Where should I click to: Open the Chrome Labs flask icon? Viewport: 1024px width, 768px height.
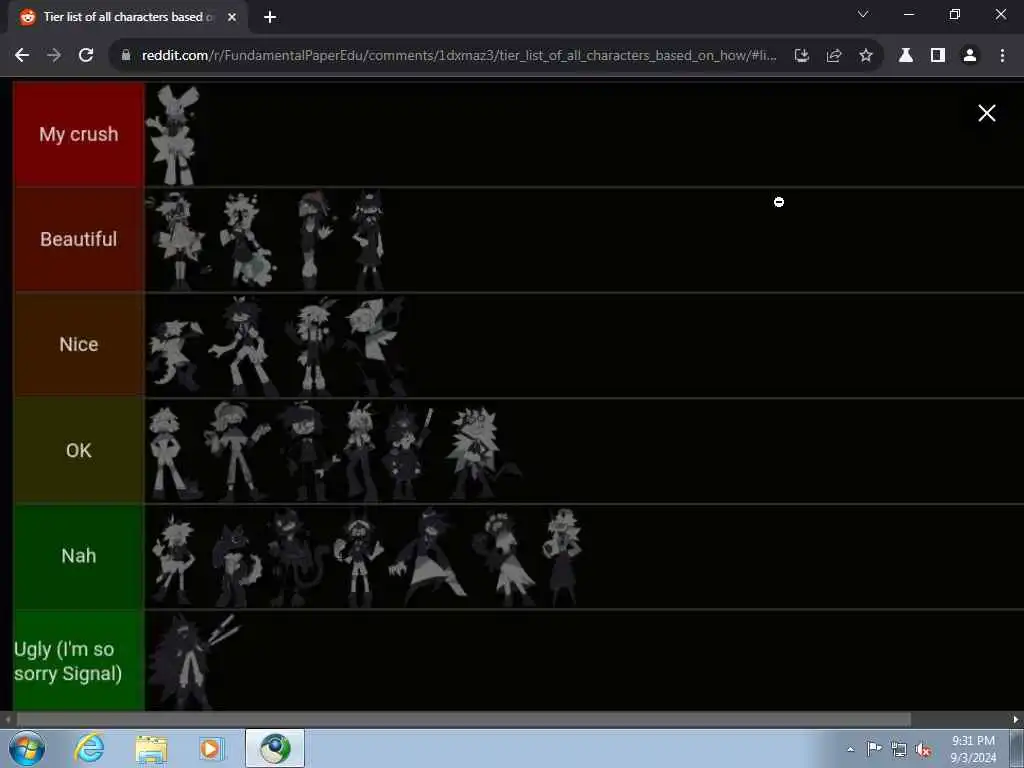906,56
